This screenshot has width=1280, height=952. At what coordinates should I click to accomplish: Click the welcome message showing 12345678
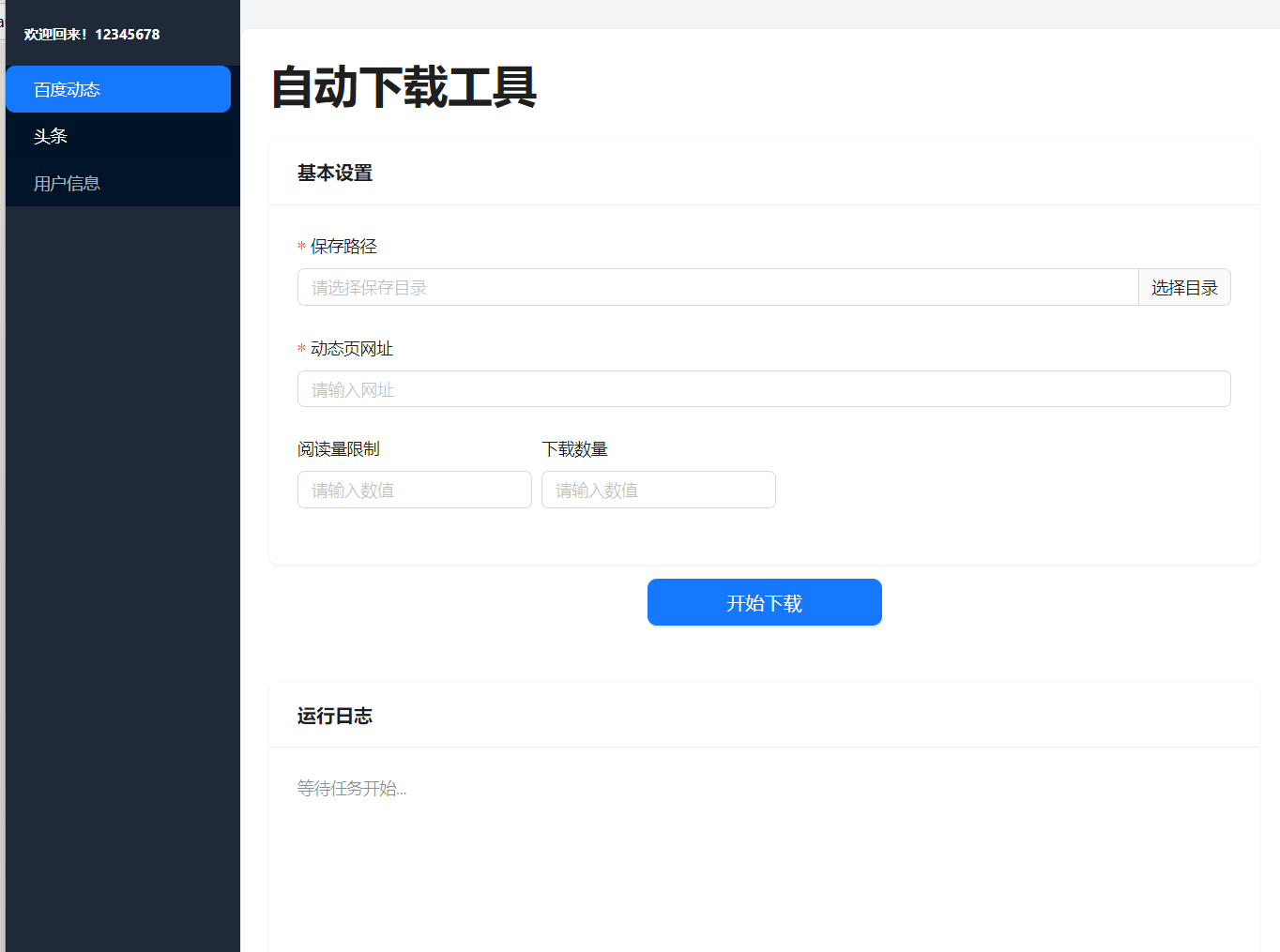click(x=90, y=34)
